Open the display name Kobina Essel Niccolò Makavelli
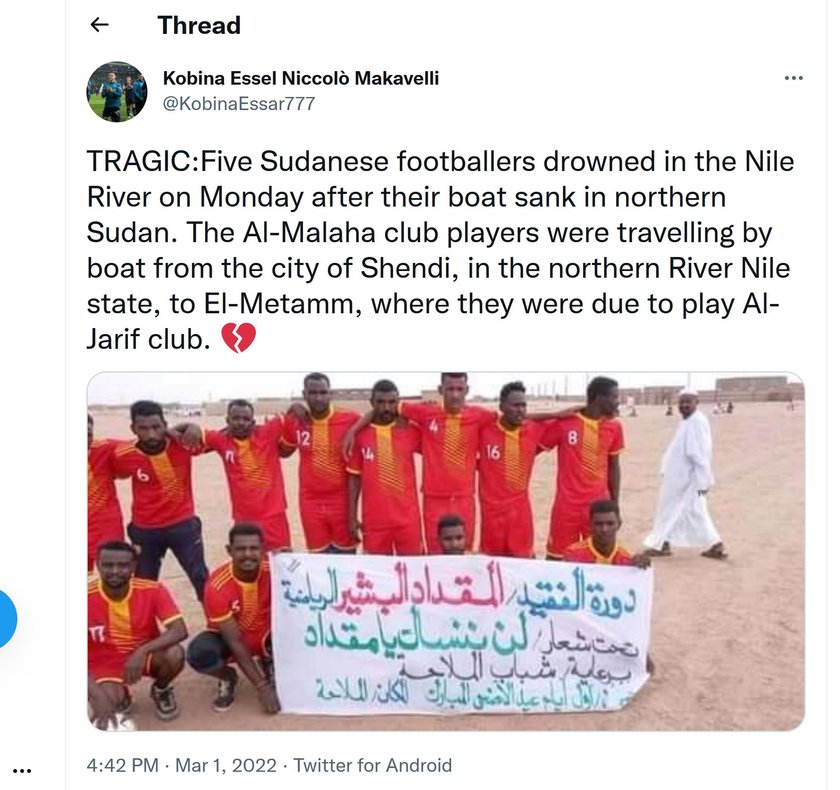 point(301,78)
